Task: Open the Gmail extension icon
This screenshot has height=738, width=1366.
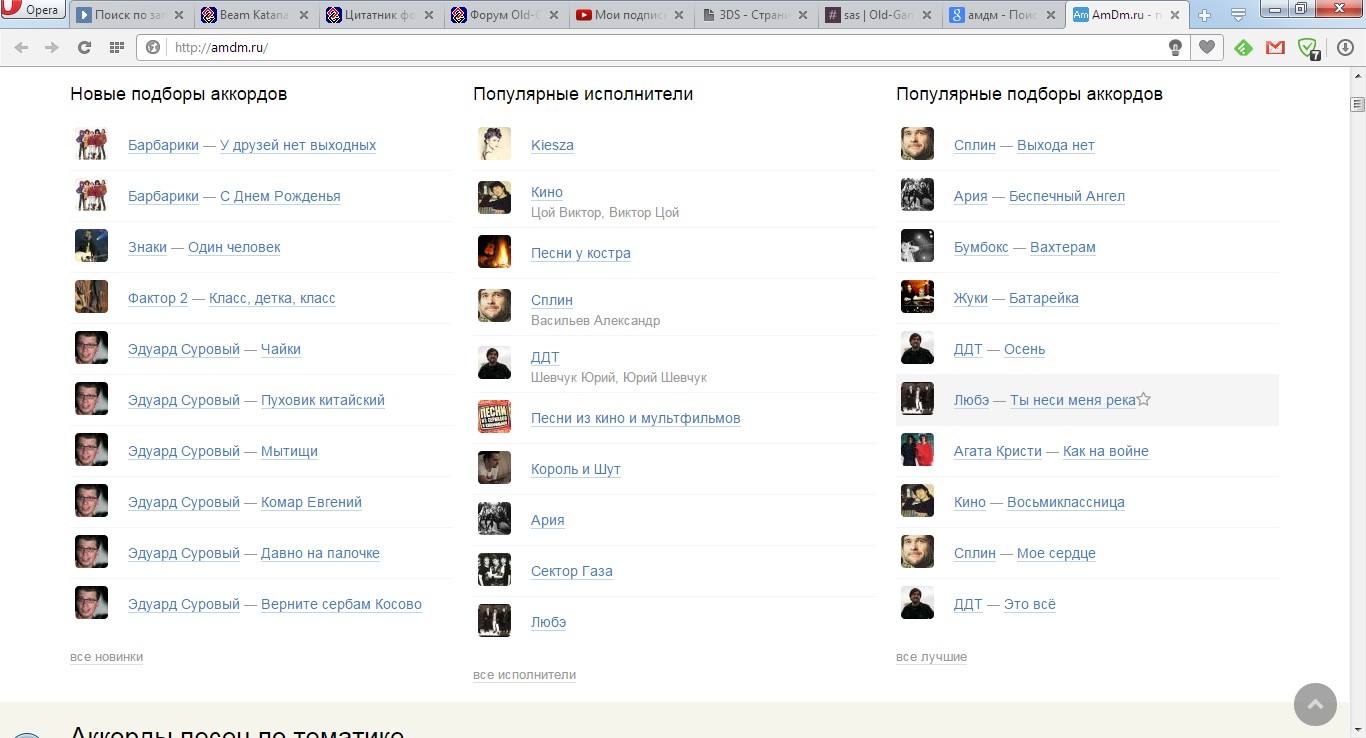Action: pyautogui.click(x=1275, y=47)
